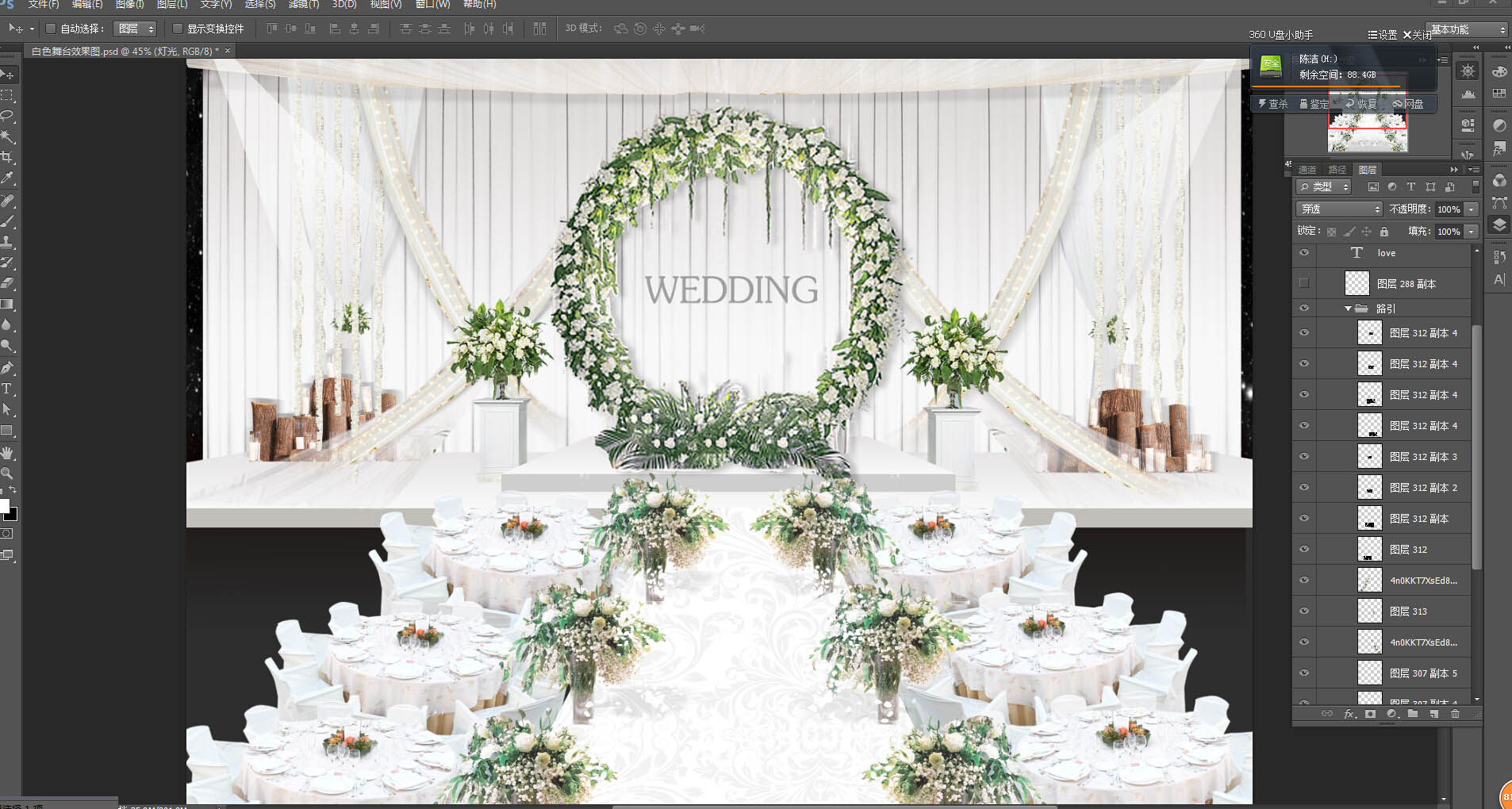Open the Histogram panel icon
Image resolution: width=1512 pixels, height=809 pixels.
point(1468,95)
